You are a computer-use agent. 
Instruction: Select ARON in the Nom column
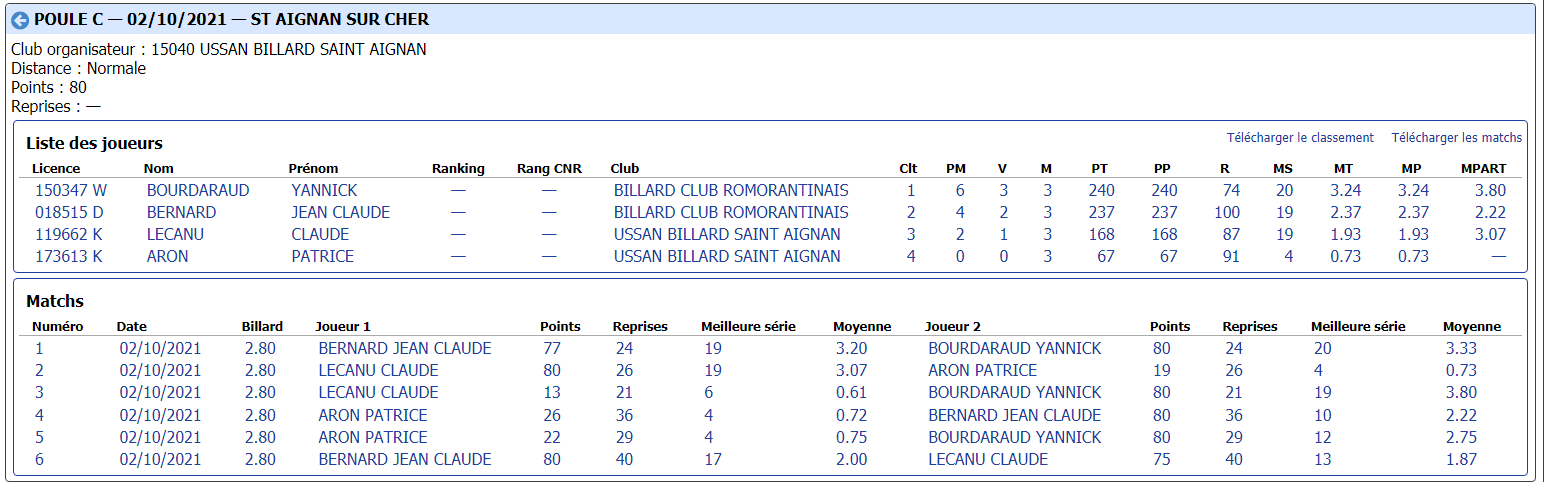point(168,256)
